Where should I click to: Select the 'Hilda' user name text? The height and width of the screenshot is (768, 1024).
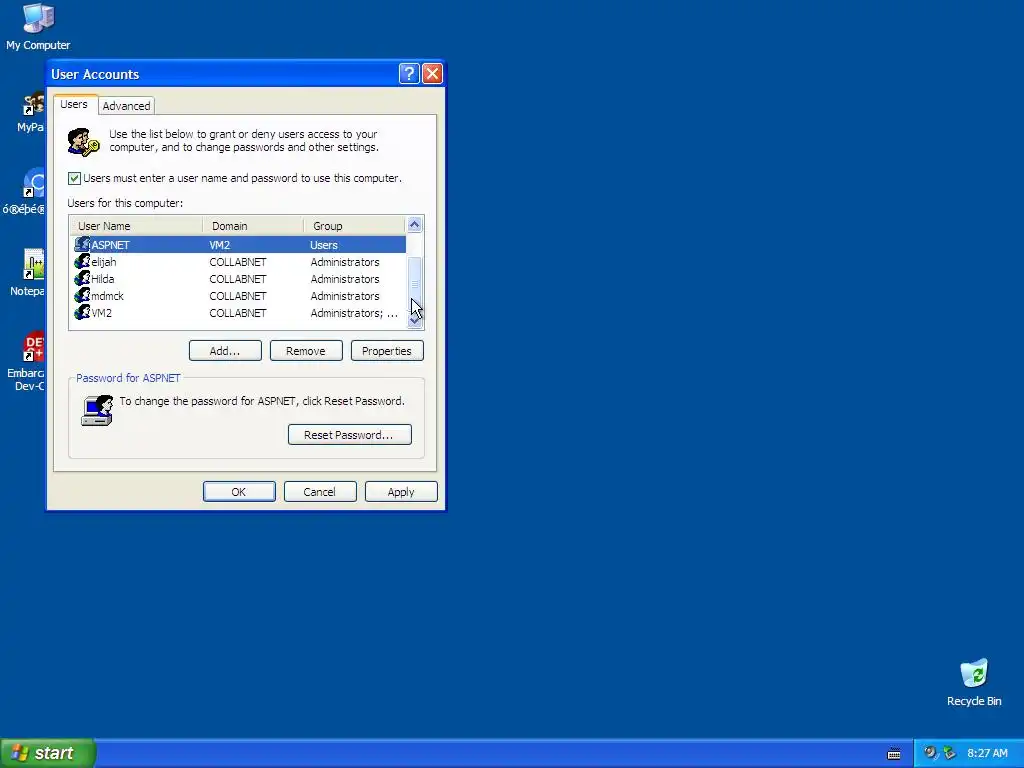point(103,279)
